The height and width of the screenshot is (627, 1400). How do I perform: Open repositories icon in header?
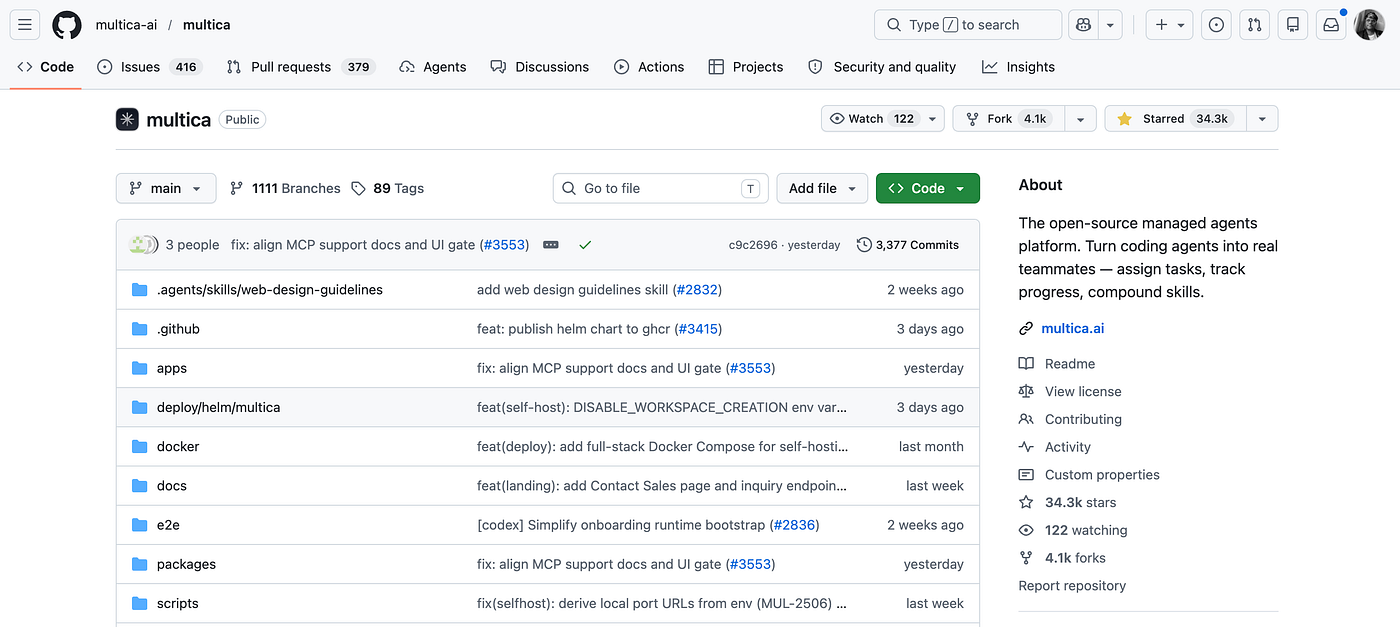[1293, 25]
